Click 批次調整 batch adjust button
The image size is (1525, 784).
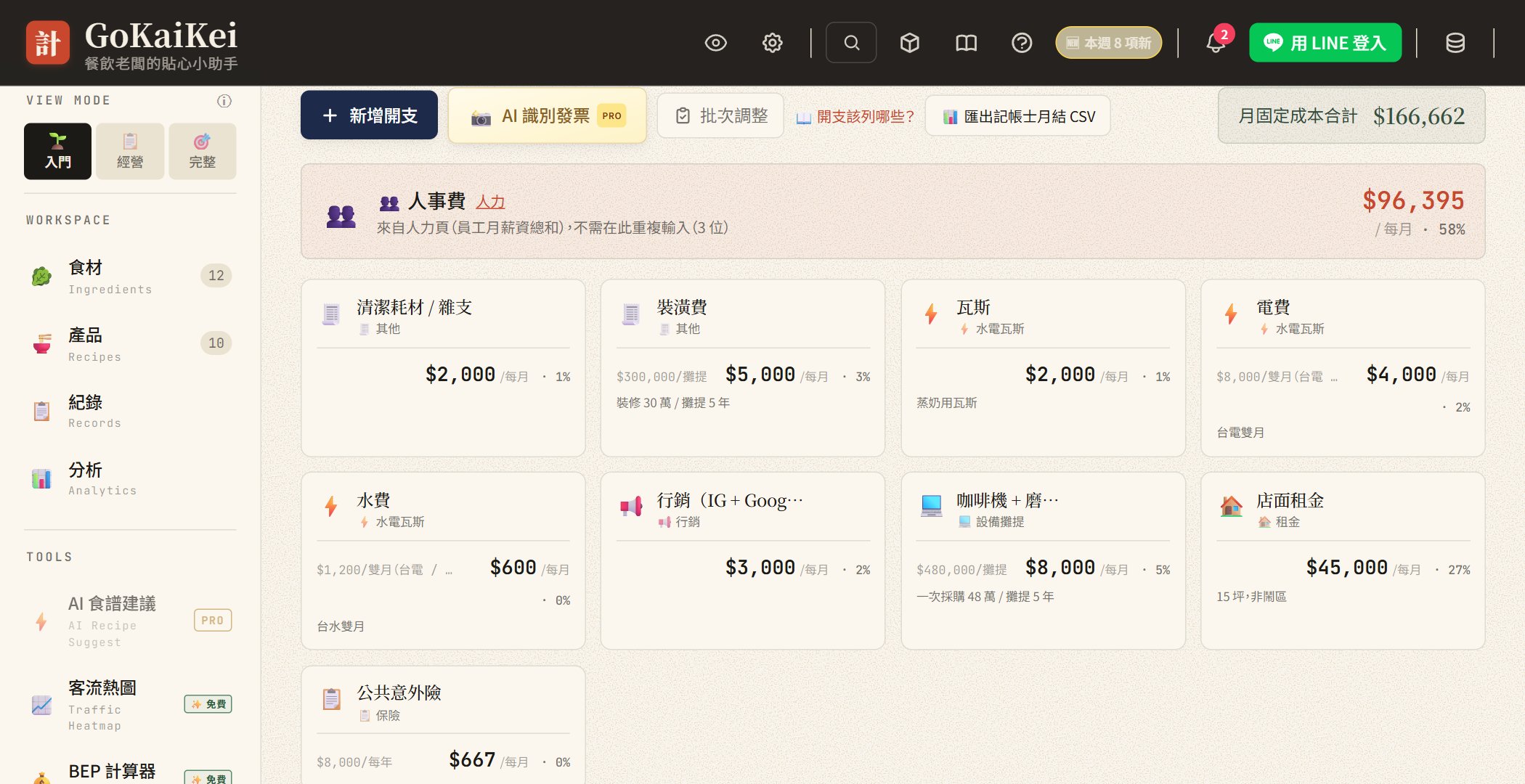pos(720,115)
